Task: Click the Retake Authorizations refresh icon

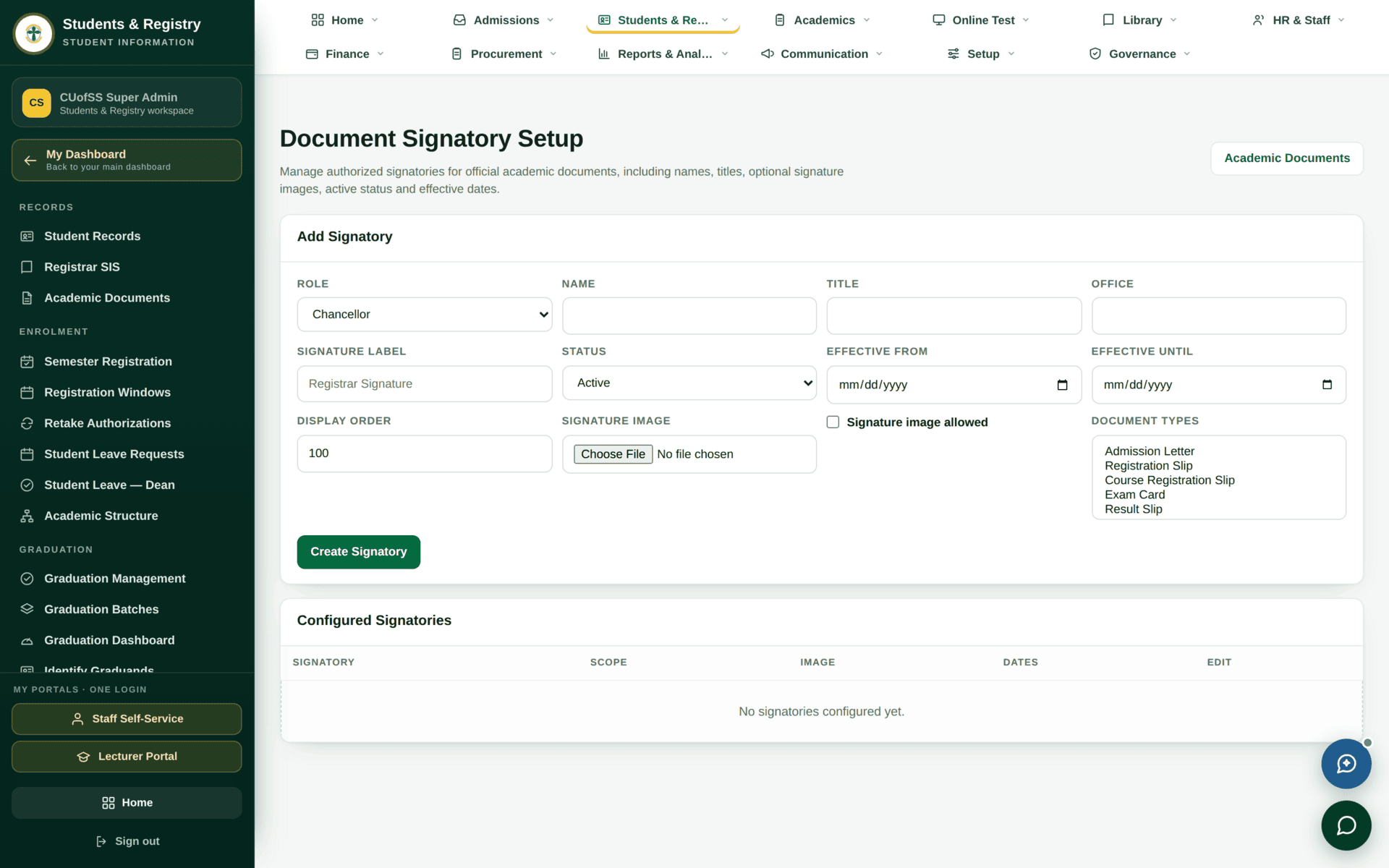Action: pos(27,423)
